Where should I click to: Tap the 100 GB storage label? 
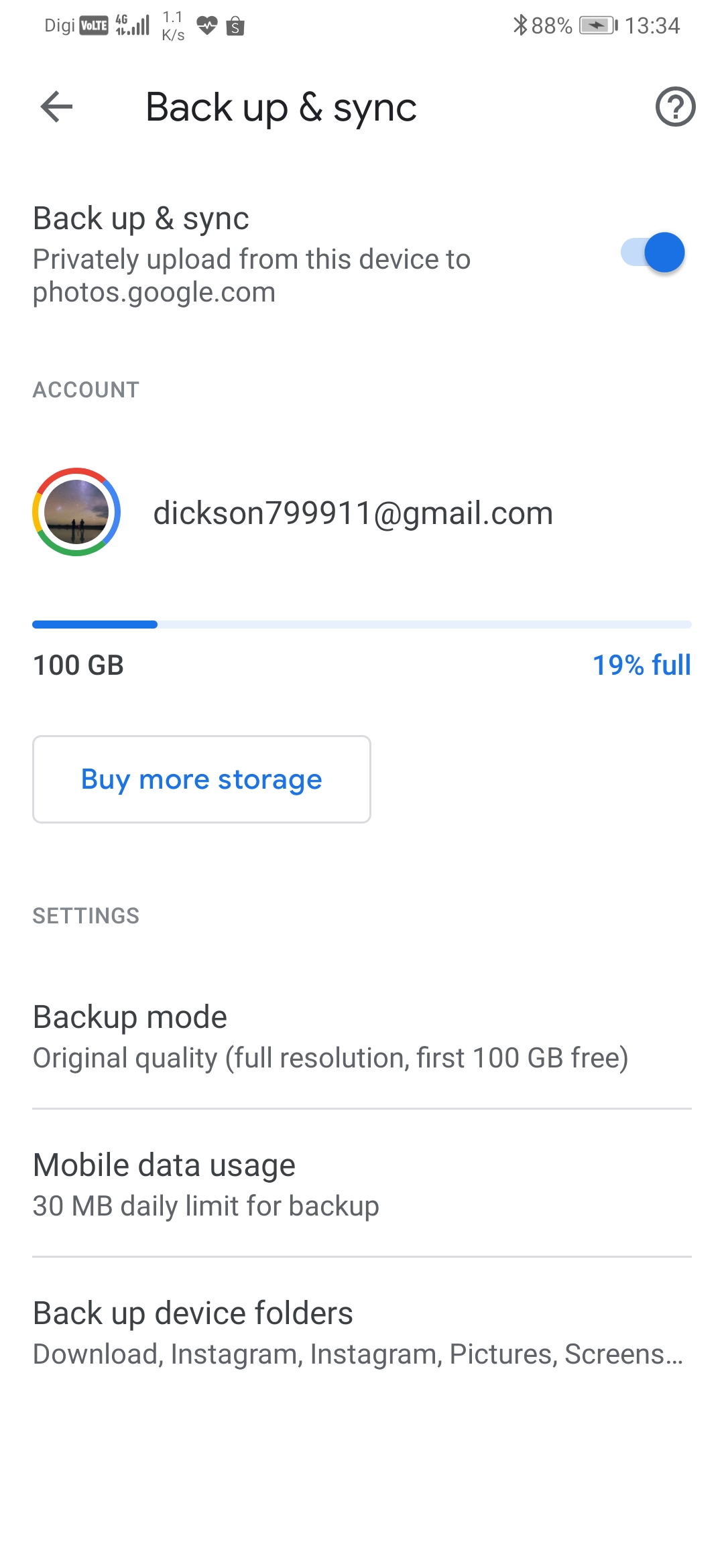[78, 665]
